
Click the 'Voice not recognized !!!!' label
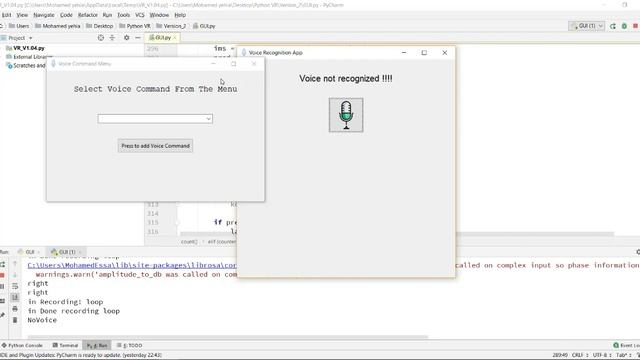tap(346, 78)
